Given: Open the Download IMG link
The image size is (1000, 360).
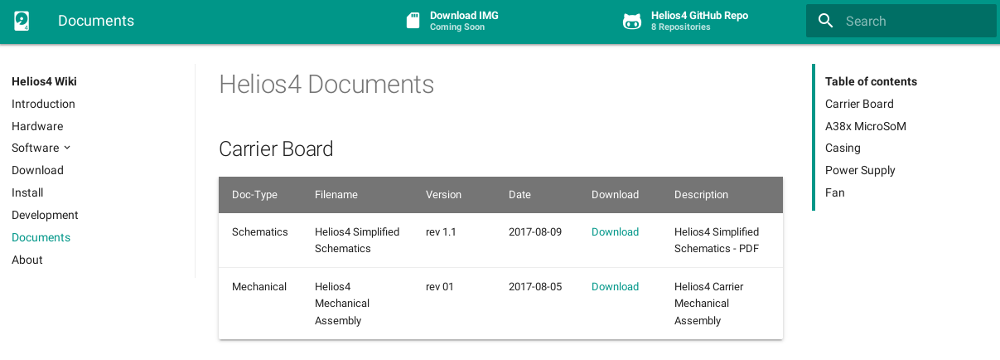Looking at the screenshot, I should coord(453,20).
